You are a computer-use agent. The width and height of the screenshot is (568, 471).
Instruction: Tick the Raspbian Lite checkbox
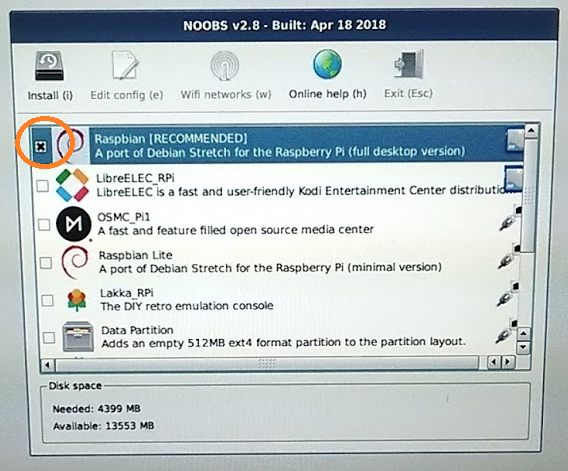pyautogui.click(x=46, y=263)
